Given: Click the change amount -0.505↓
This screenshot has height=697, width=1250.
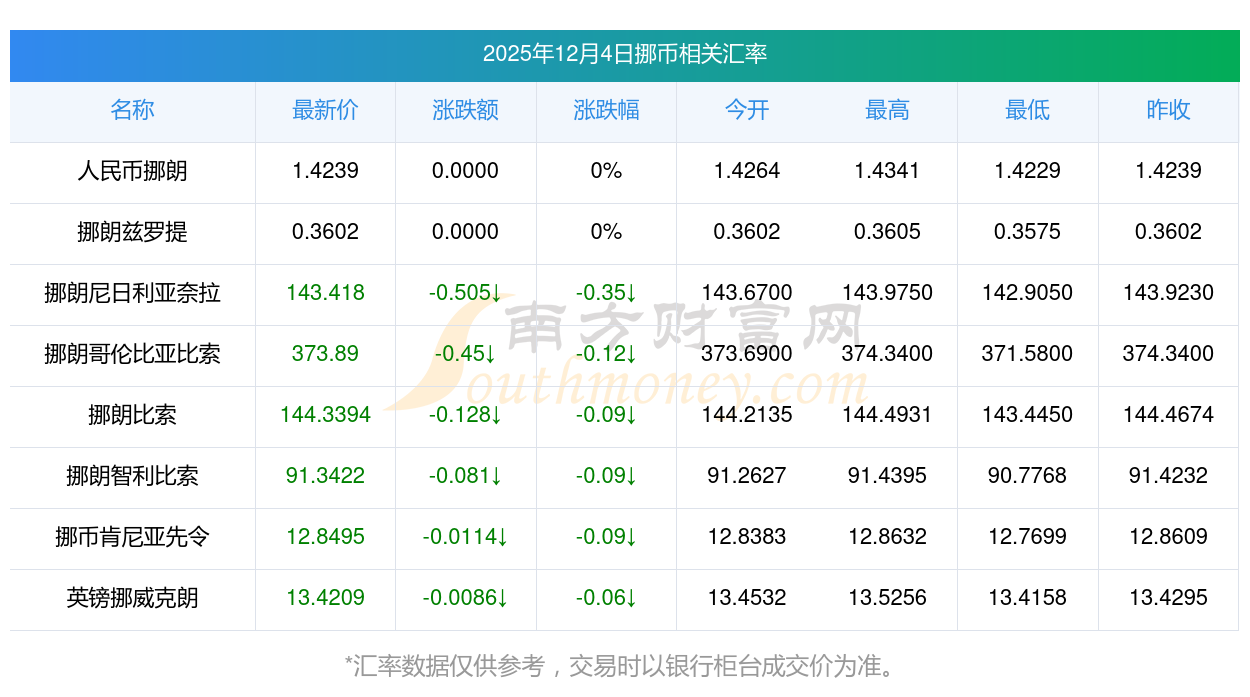Looking at the screenshot, I should (x=466, y=293).
